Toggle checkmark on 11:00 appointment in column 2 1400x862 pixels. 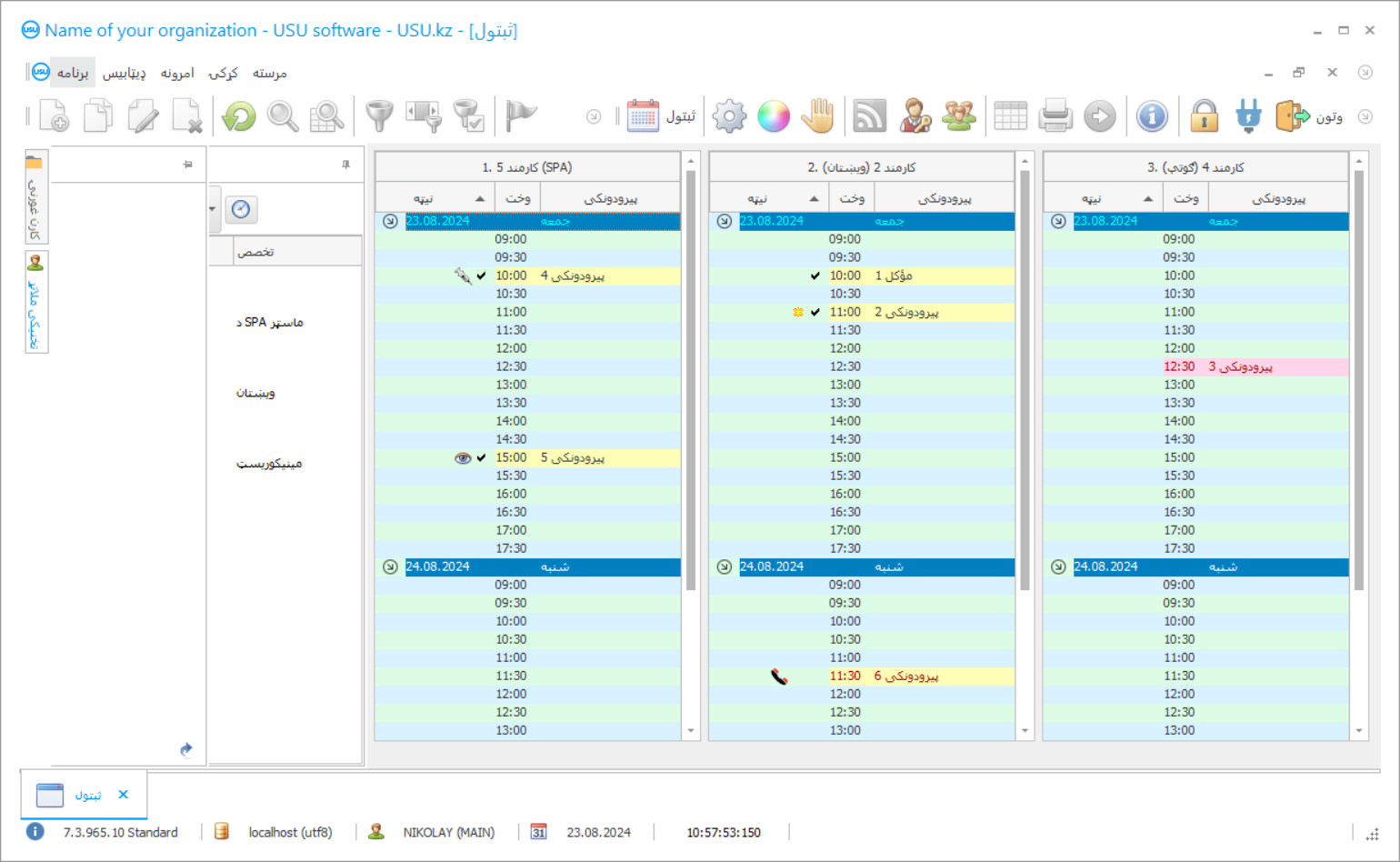pyautogui.click(x=815, y=312)
